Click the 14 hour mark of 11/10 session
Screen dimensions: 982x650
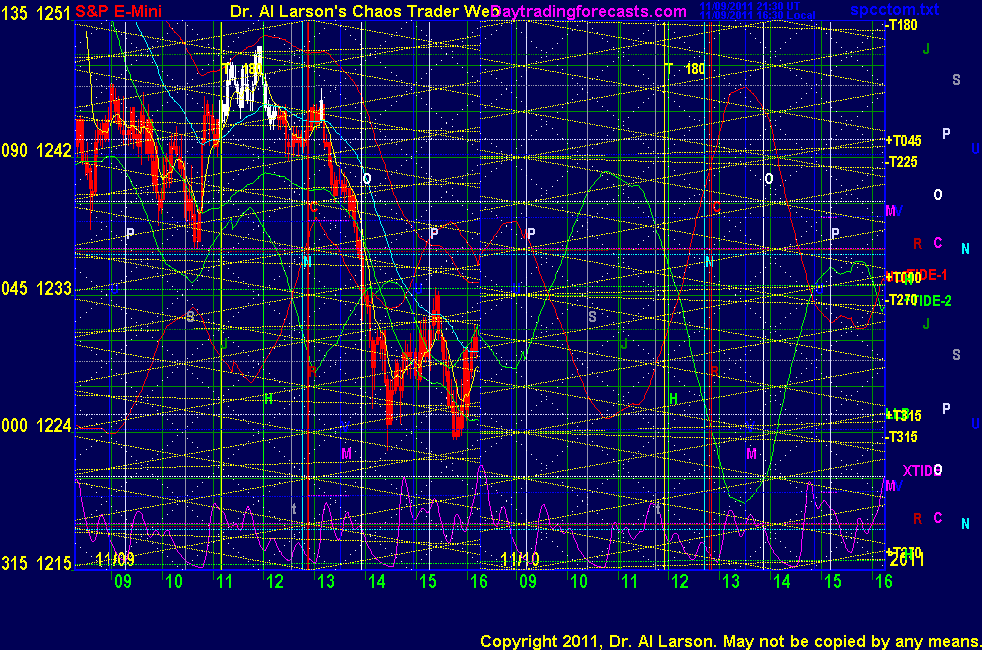782,582
